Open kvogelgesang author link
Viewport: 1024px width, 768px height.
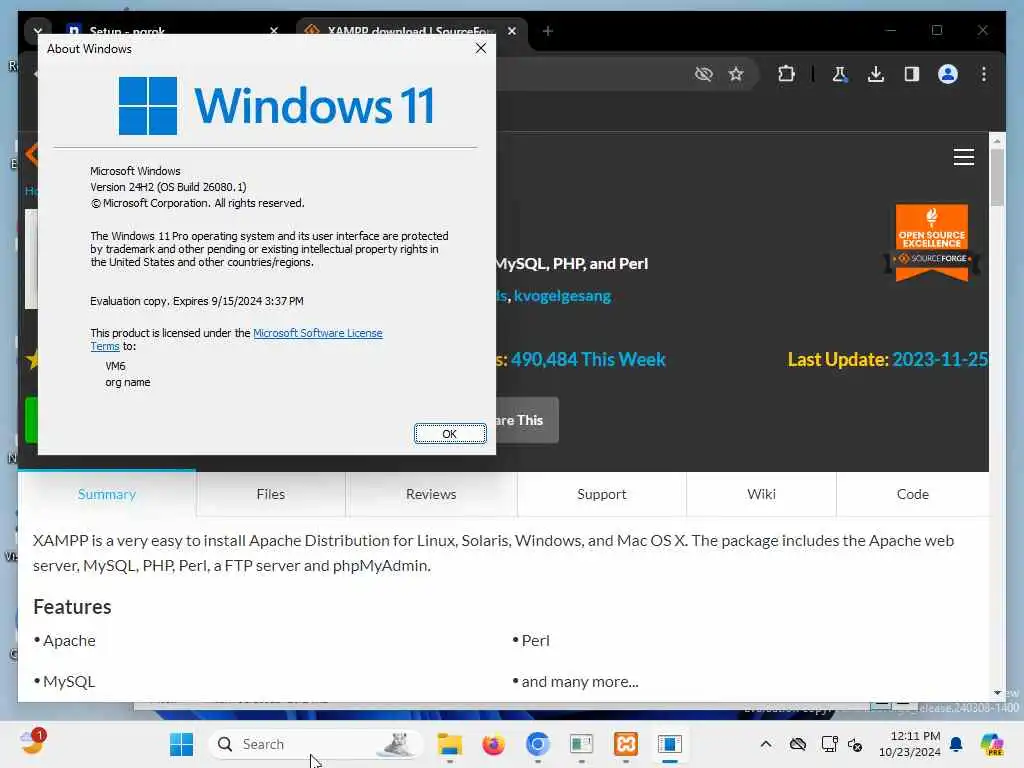(x=562, y=296)
